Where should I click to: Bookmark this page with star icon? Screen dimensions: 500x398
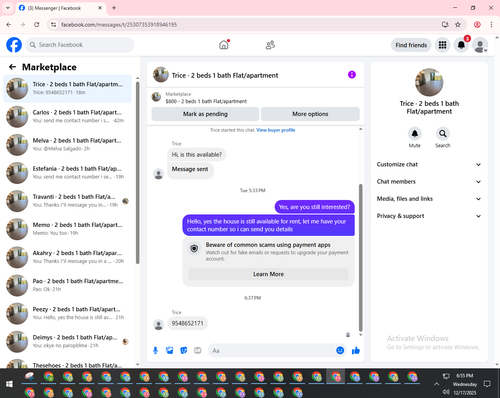click(x=458, y=25)
